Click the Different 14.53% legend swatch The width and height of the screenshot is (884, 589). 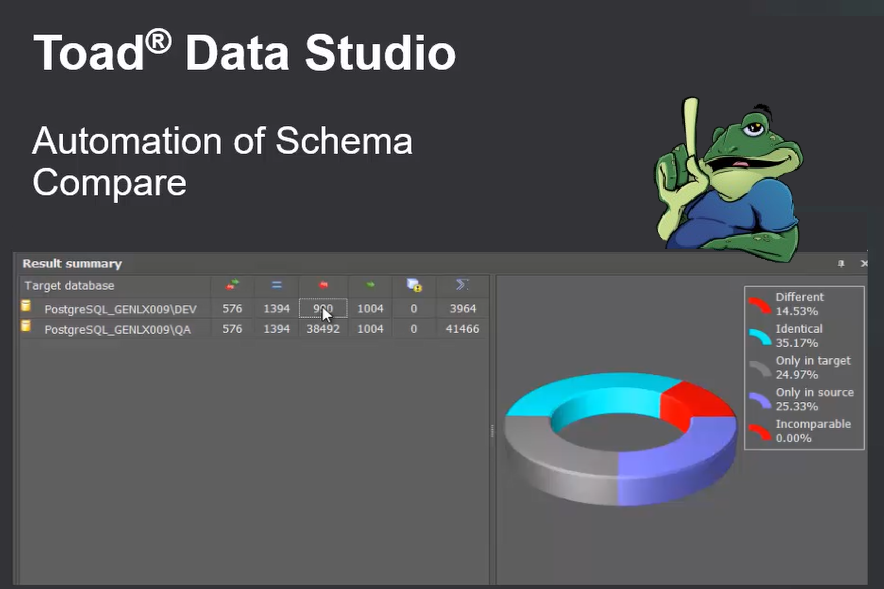point(760,305)
